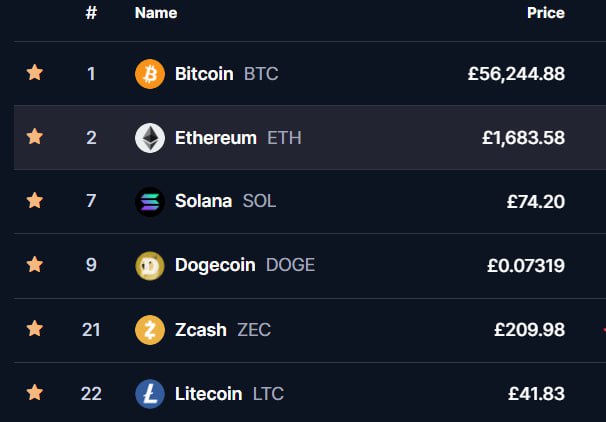Screen dimensions: 606x422
Task: Click the Dogecoin logo icon
Action: 149,266
